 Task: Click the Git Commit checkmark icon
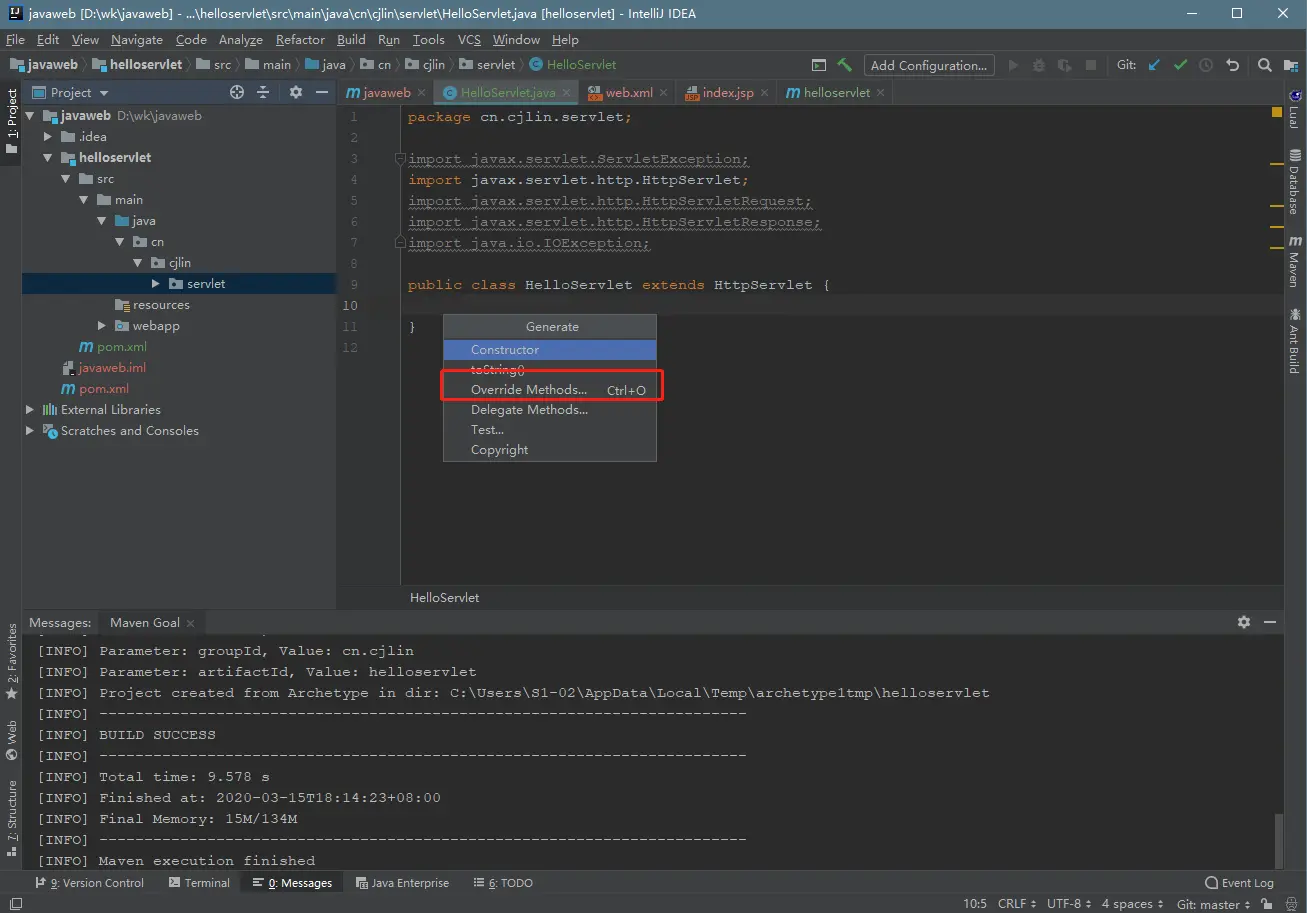coord(1180,65)
